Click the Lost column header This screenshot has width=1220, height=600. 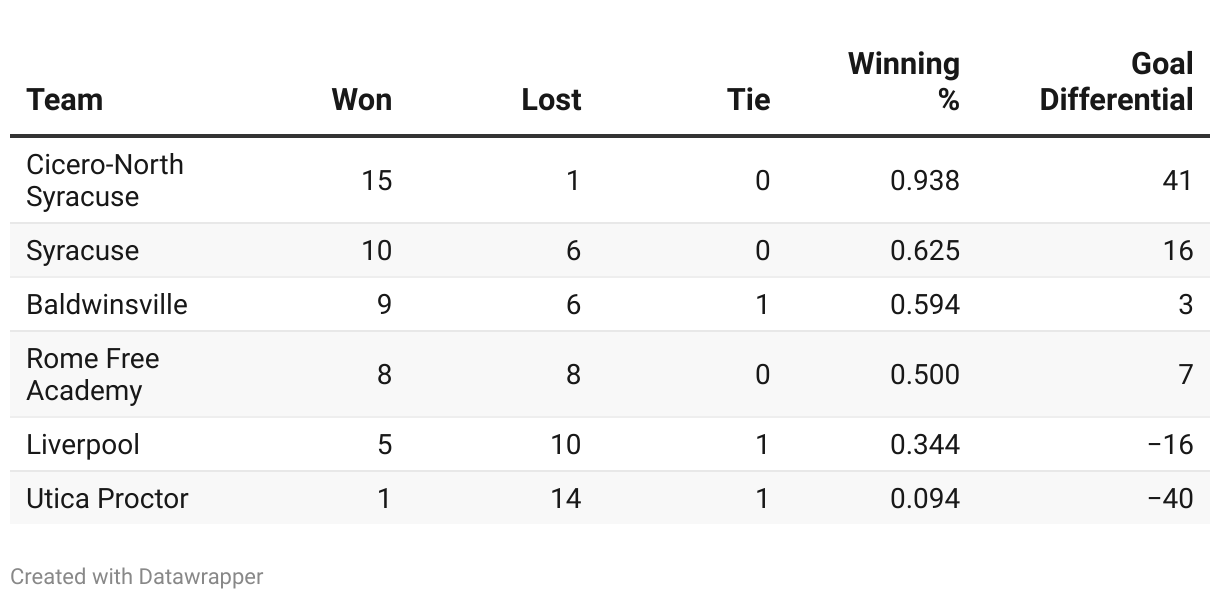(551, 100)
